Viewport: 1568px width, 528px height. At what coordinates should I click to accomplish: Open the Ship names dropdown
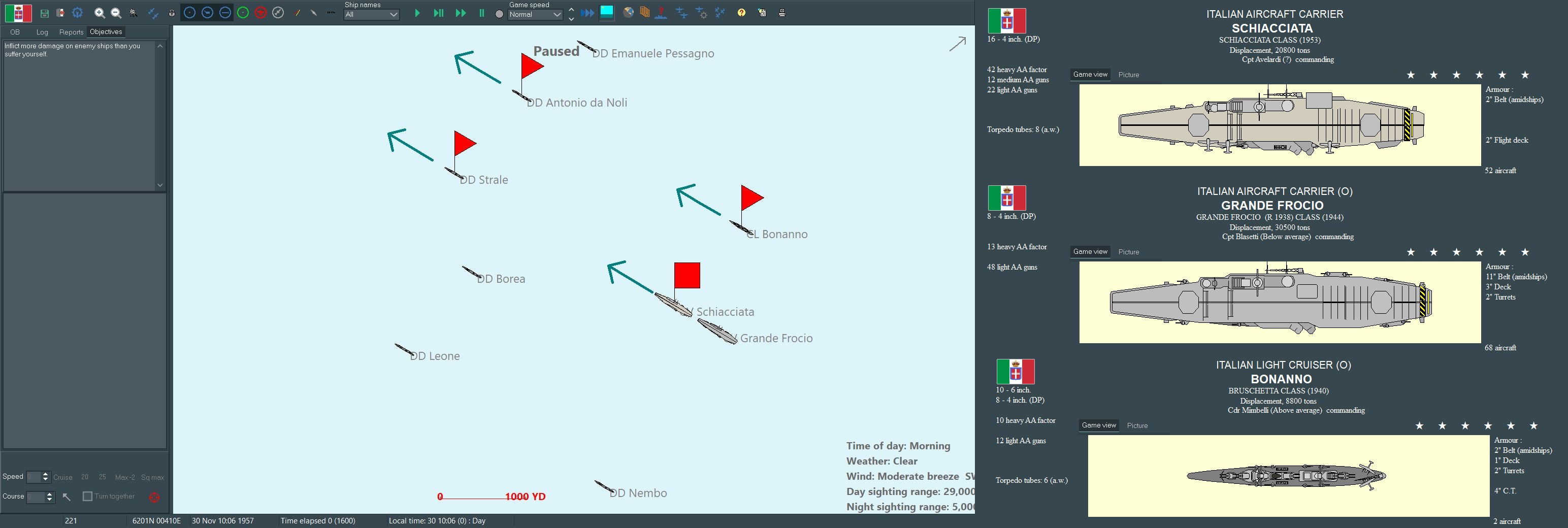(371, 15)
